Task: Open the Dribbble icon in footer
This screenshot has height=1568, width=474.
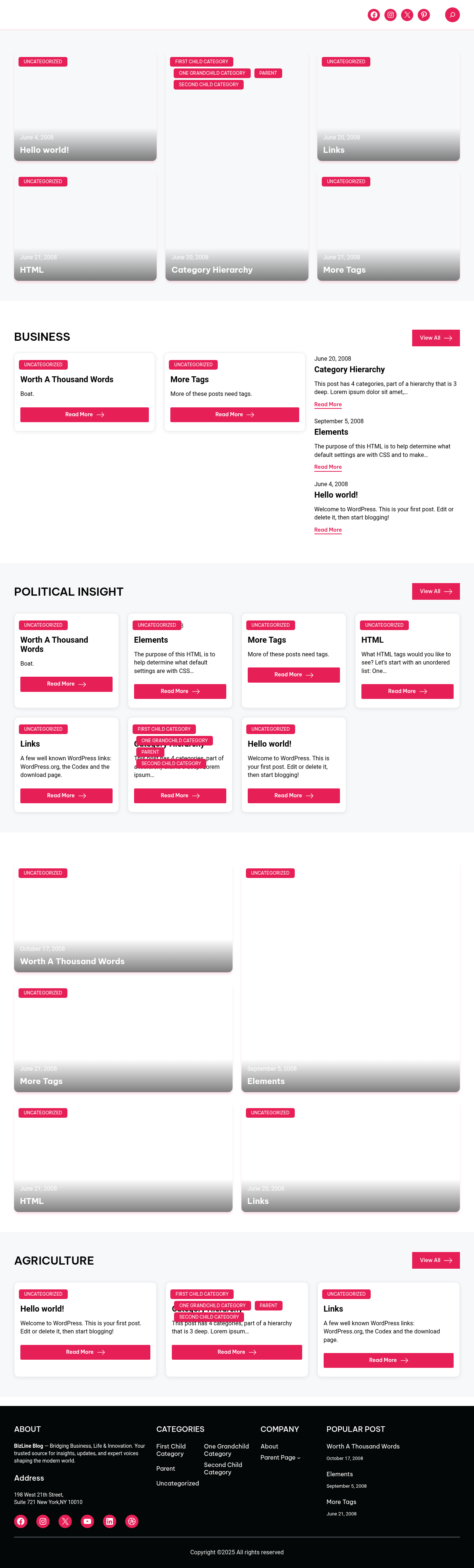Action: pos(131,1521)
